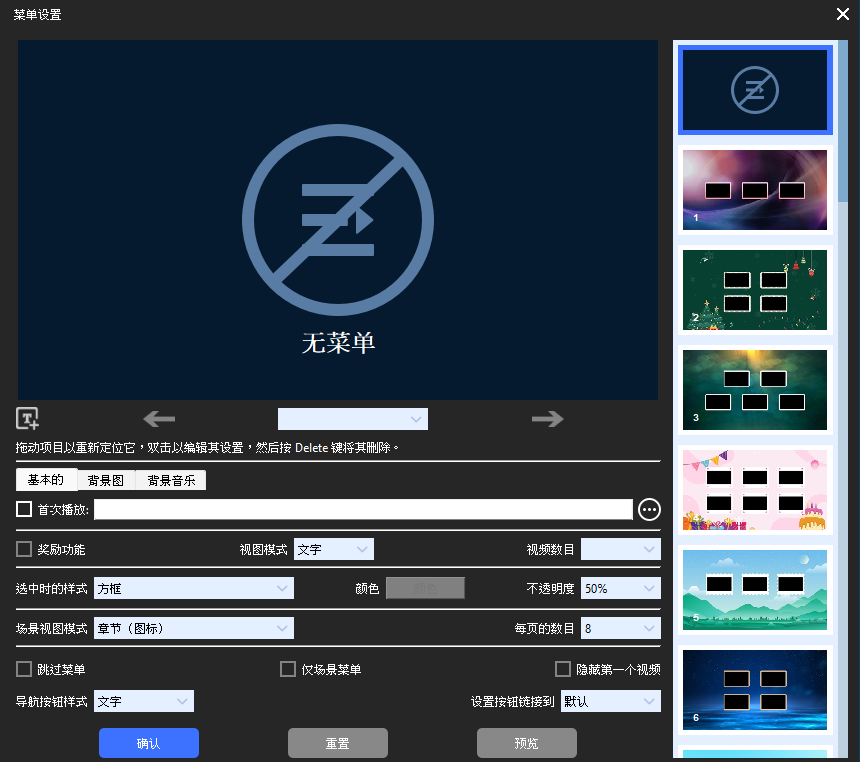The image size is (860, 762).
Task: Enable the 首次播放 checkbox
Action: point(24,509)
